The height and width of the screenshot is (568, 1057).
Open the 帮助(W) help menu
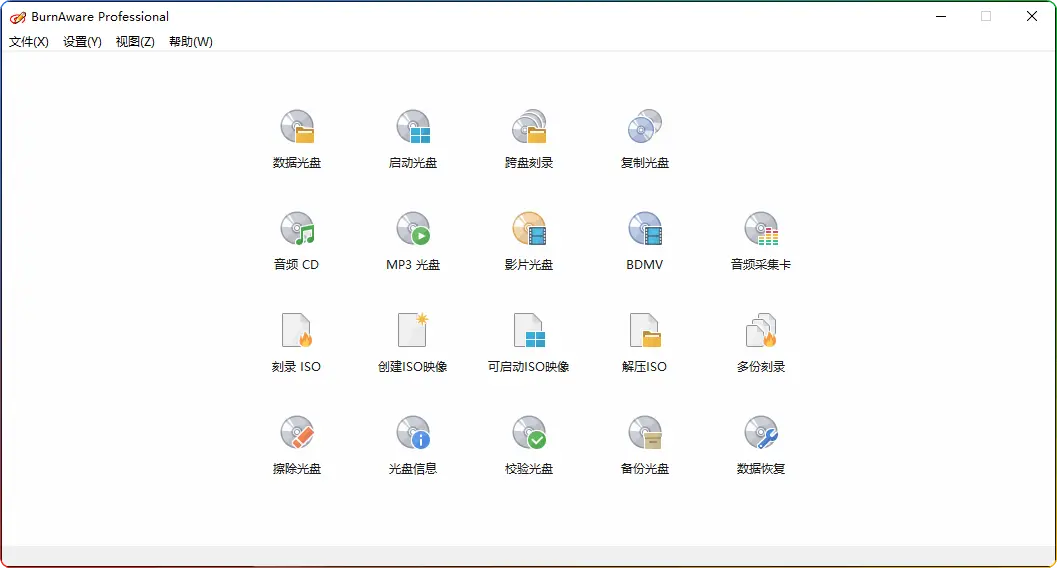[190, 42]
